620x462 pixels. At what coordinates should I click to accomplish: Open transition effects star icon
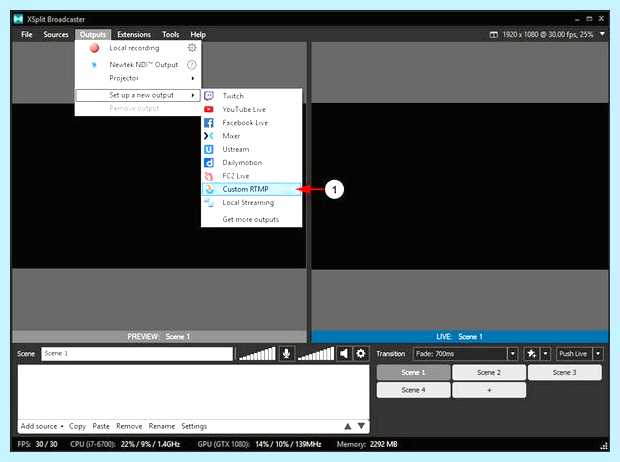pyautogui.click(x=531, y=354)
